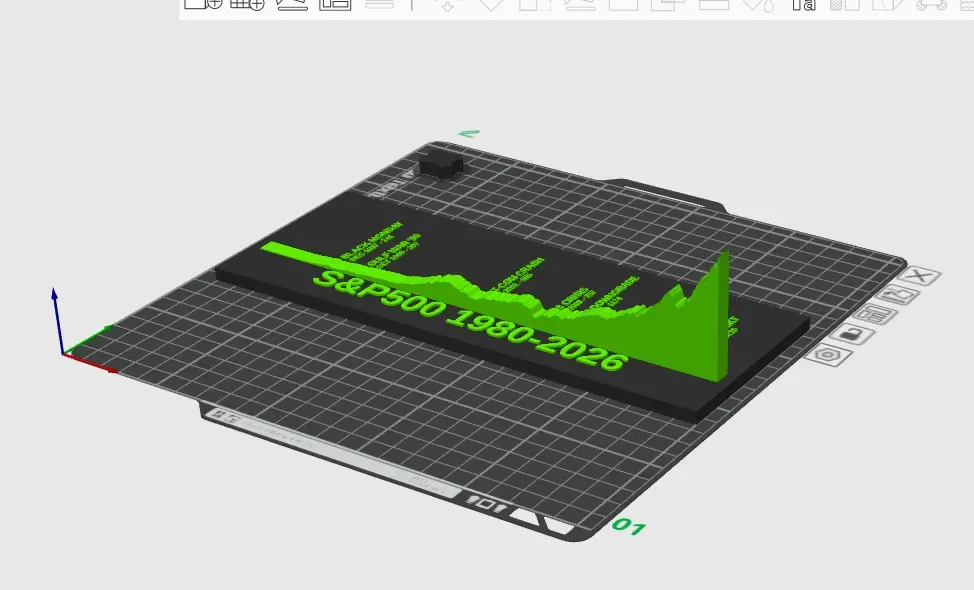Toggle the plate lock icon

point(852,335)
